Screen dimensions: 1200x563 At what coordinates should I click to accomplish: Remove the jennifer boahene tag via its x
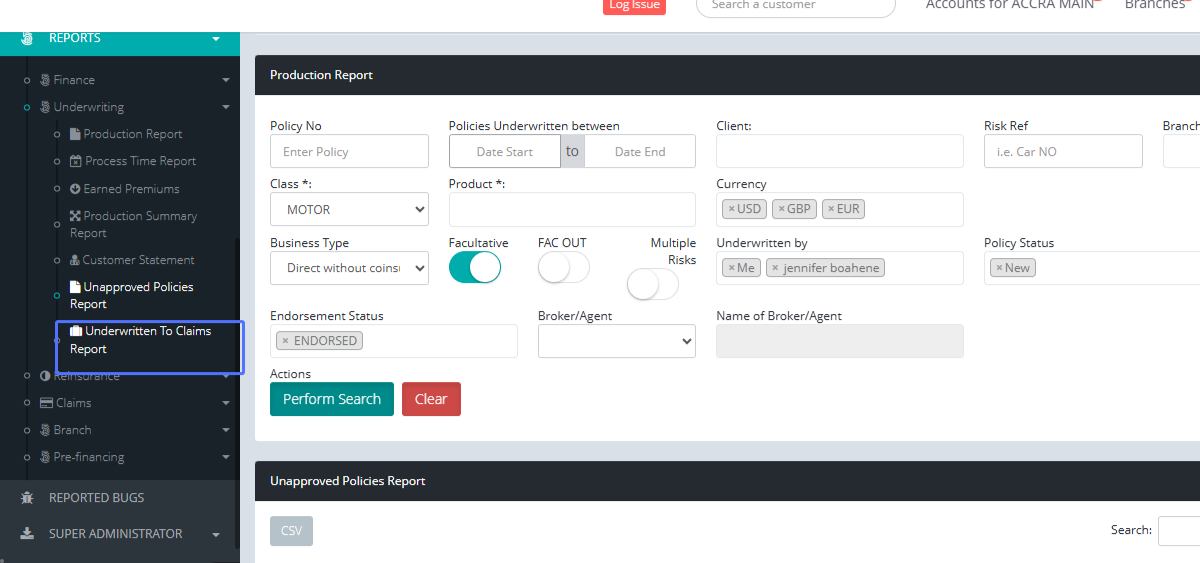tap(775, 268)
